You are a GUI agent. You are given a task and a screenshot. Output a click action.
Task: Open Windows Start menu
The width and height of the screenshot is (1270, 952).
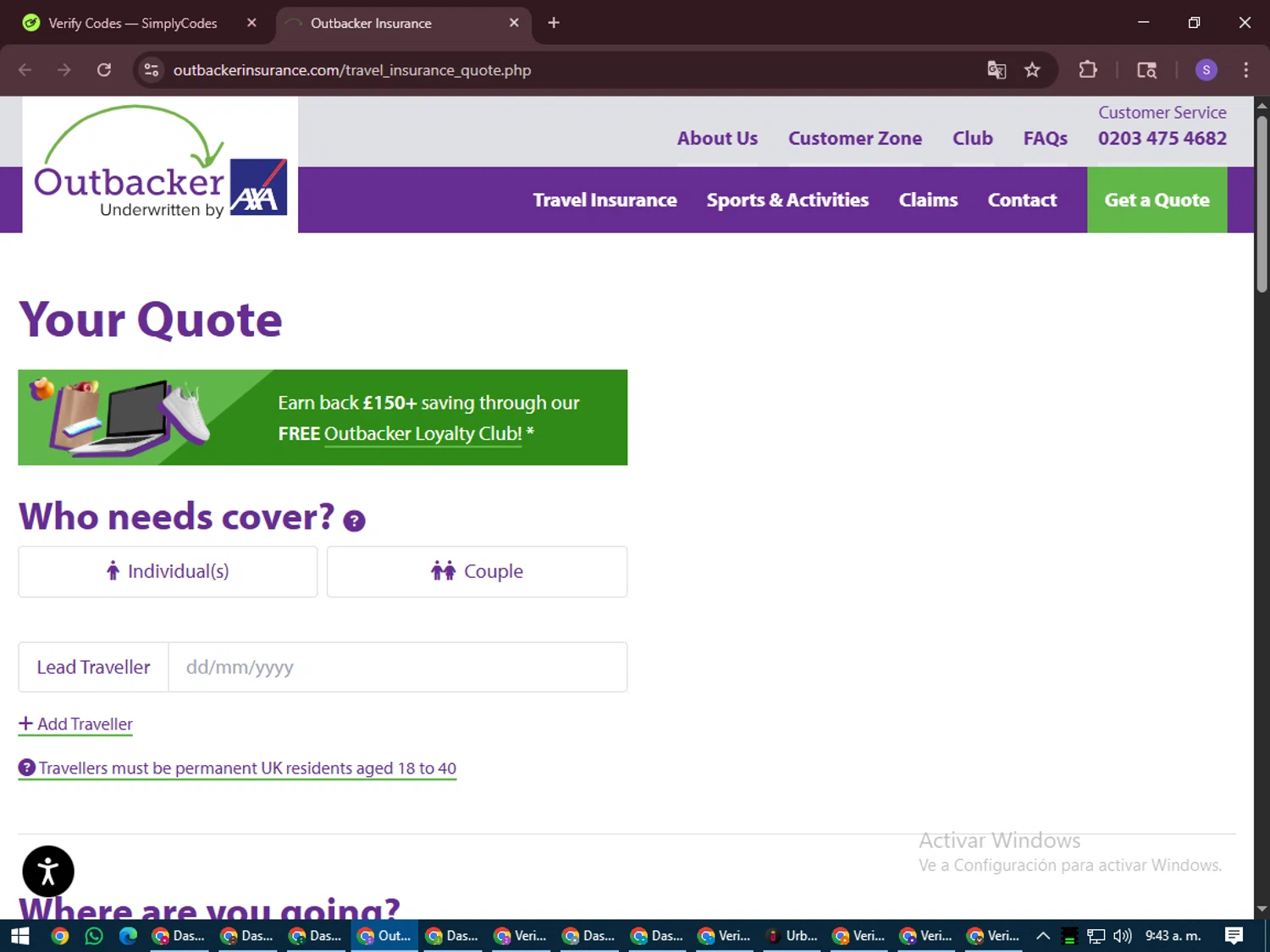coord(19,935)
